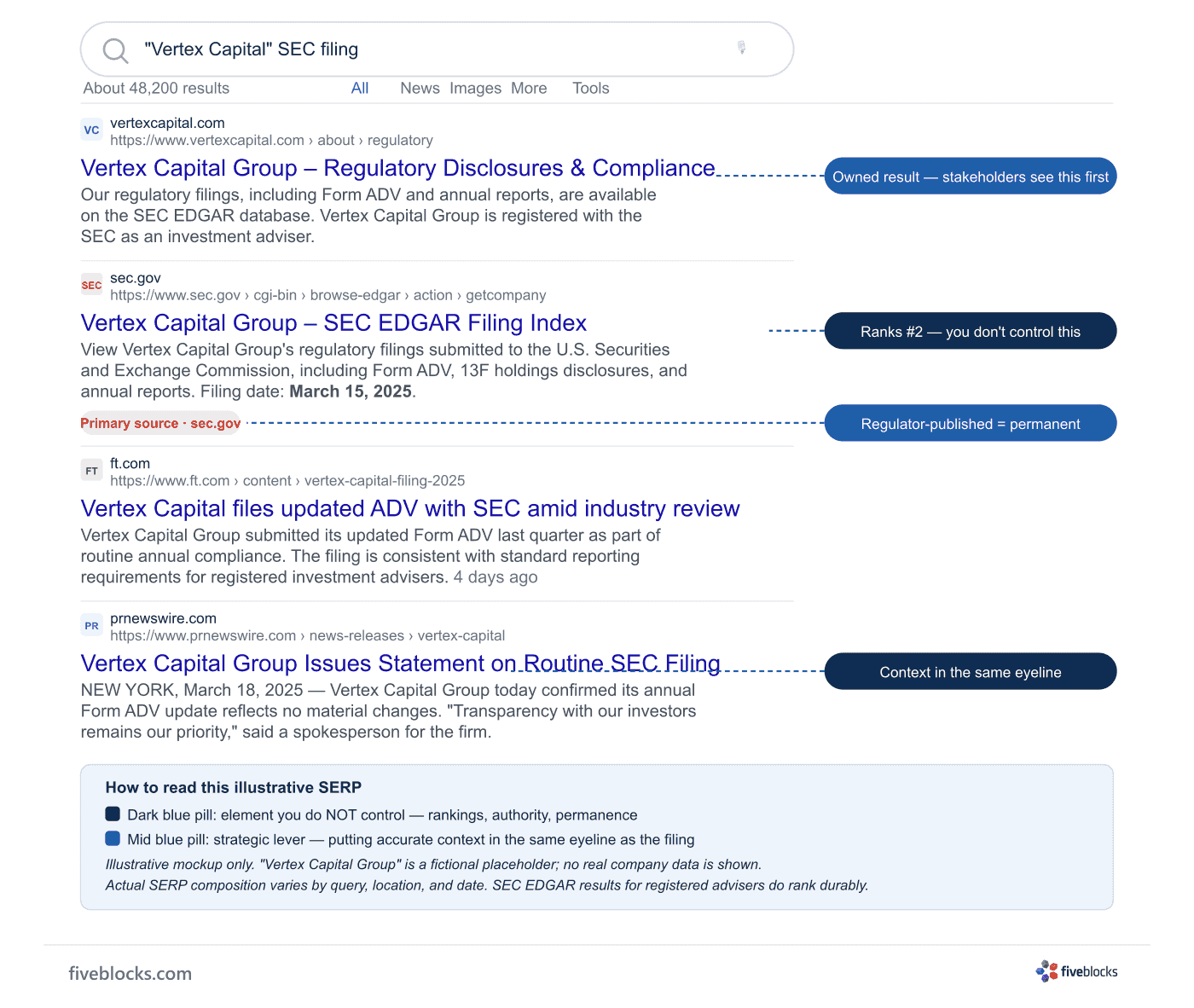The image size is (1194, 1008).
Task: Click 'About 48,200 results' text
Action: pos(156,88)
